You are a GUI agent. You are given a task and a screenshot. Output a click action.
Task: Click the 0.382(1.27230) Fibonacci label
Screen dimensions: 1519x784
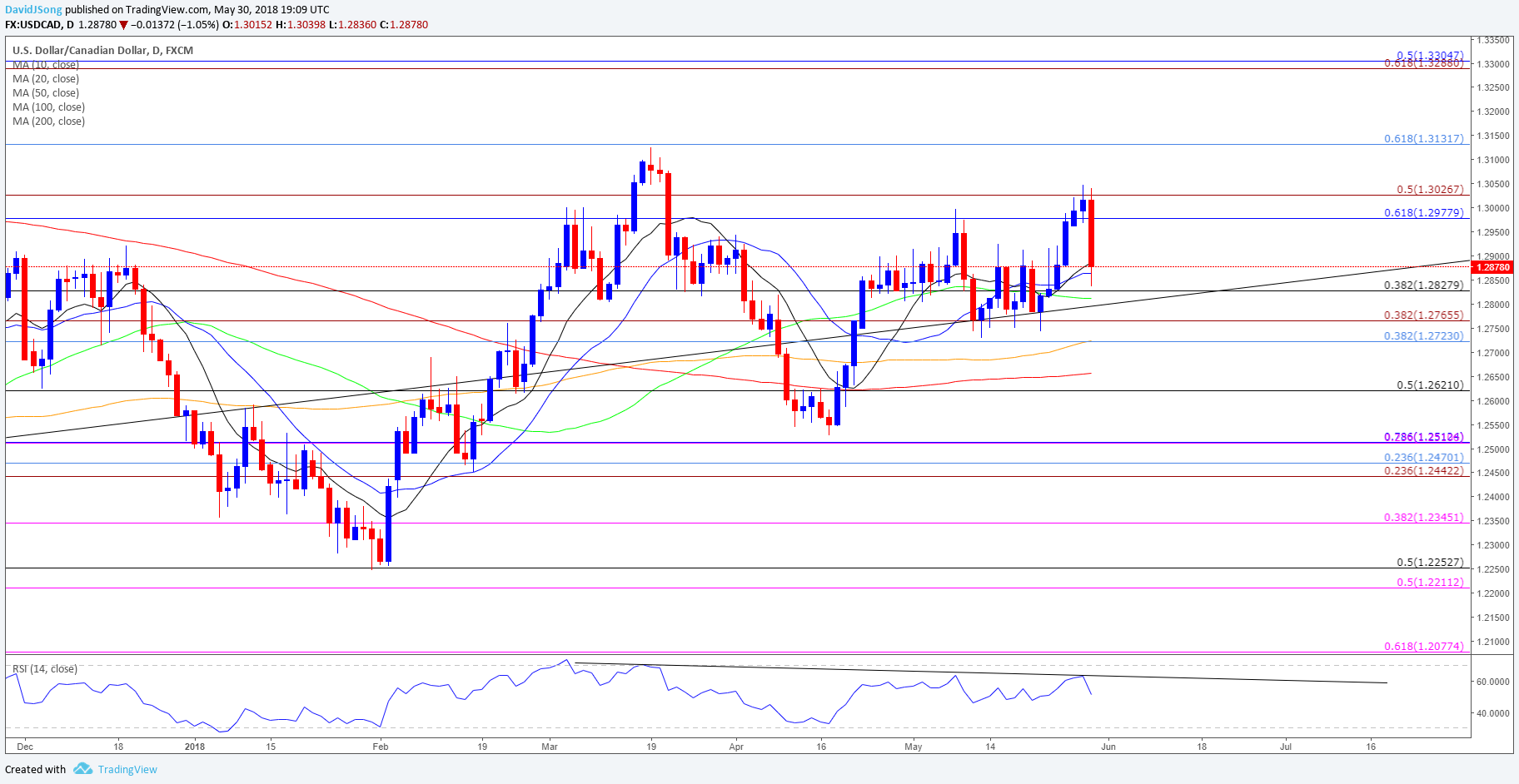coord(1424,336)
